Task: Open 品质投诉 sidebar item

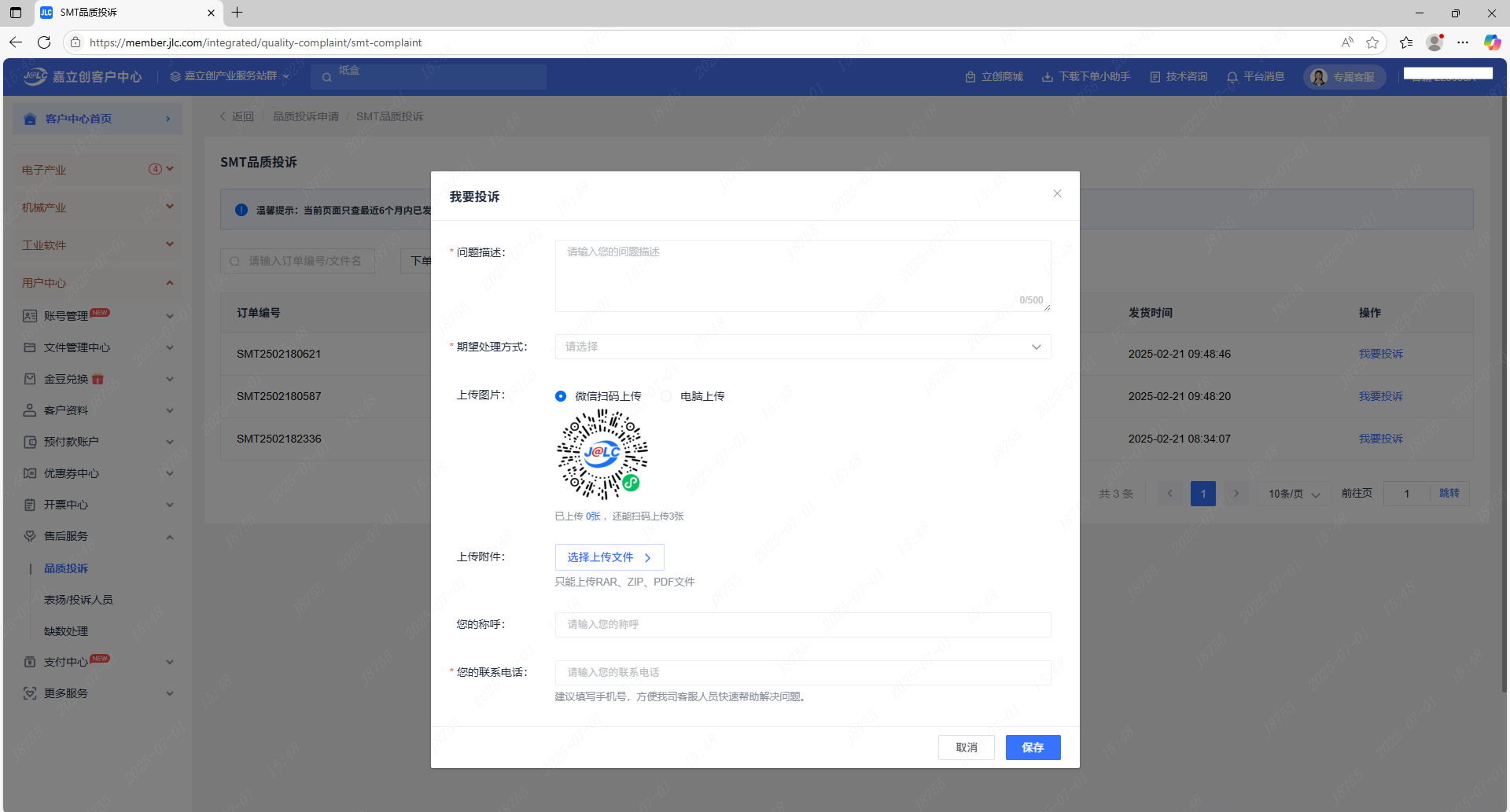Action: [66, 568]
